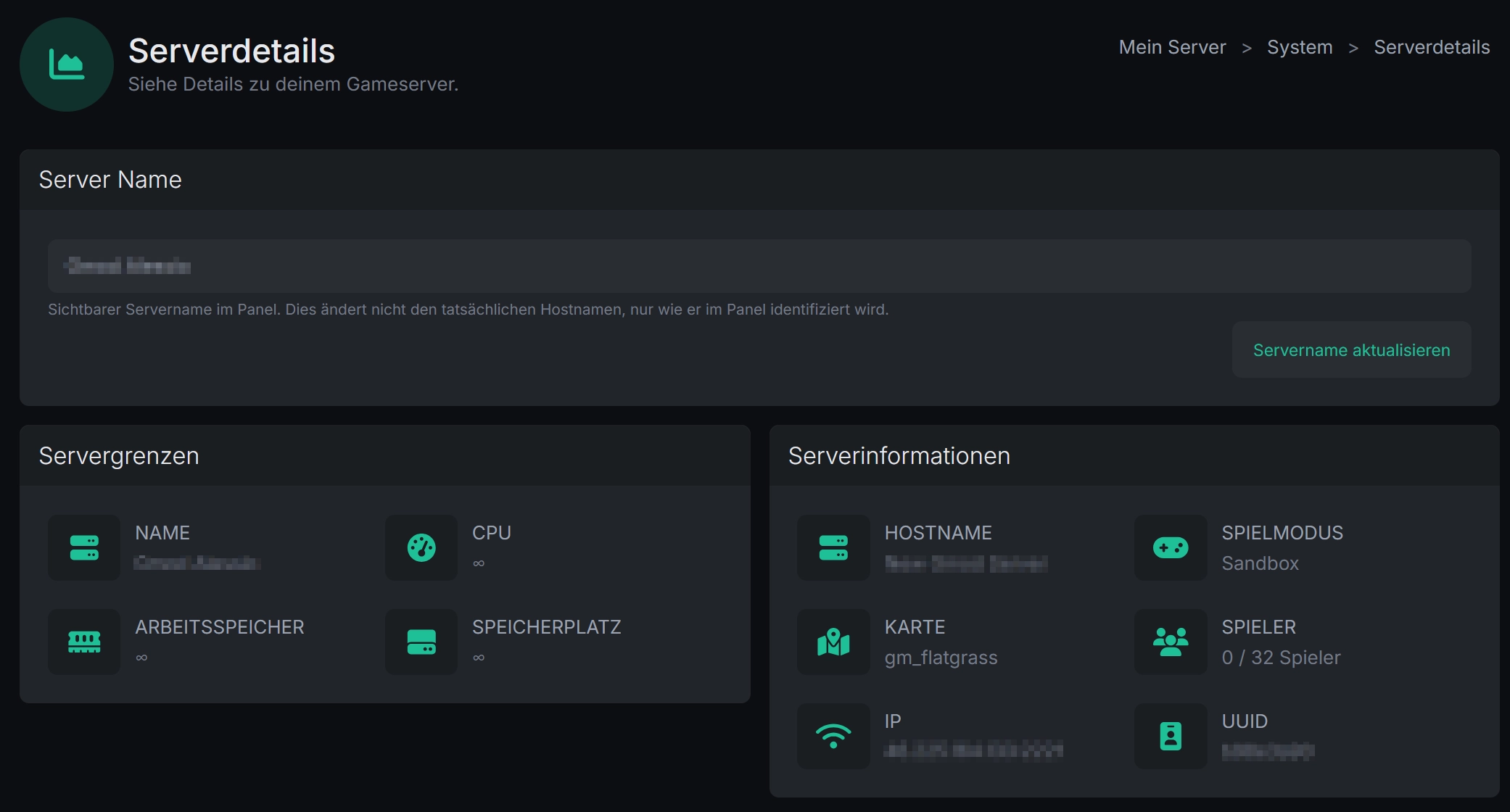The height and width of the screenshot is (812, 1510).
Task: Focus the Server Name input field
Action: pos(759,266)
